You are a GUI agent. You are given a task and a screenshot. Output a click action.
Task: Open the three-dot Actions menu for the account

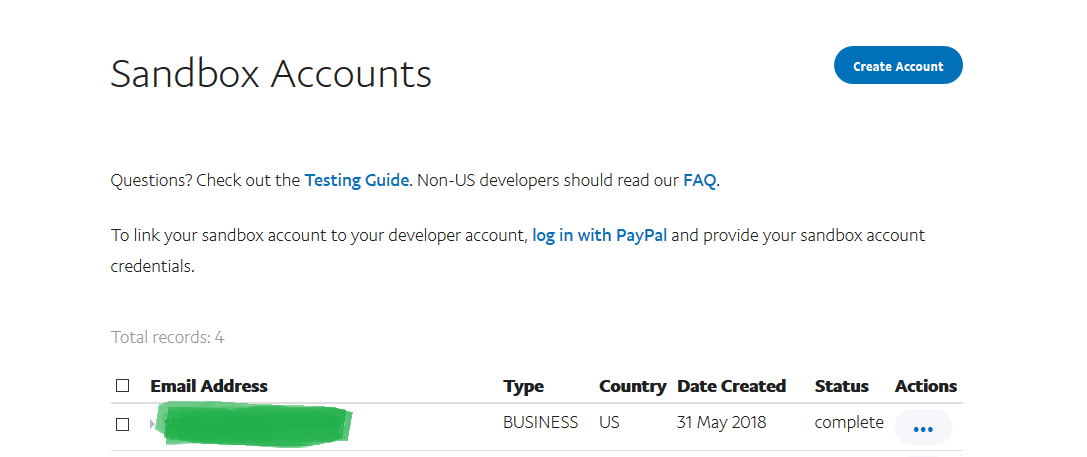click(x=922, y=428)
